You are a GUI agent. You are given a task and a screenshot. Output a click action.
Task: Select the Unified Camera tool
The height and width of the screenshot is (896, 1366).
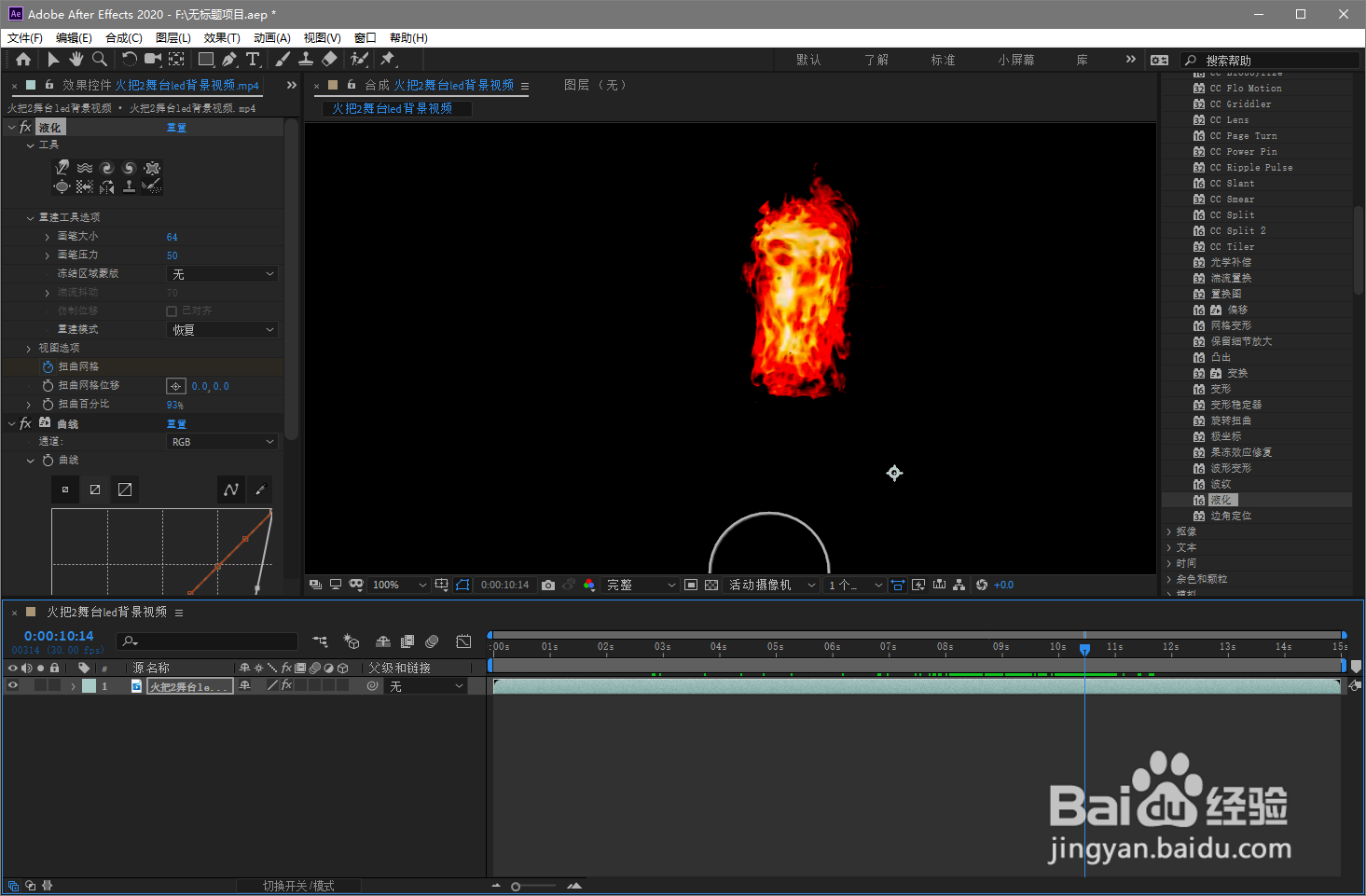click(153, 59)
